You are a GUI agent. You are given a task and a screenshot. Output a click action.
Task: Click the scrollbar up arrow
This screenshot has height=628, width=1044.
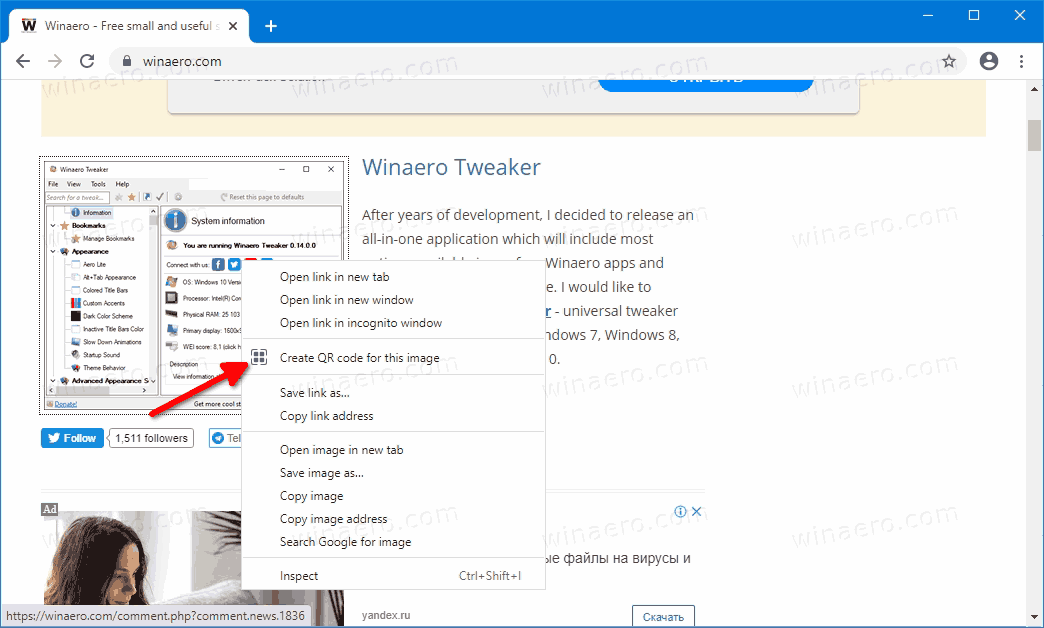1034,88
